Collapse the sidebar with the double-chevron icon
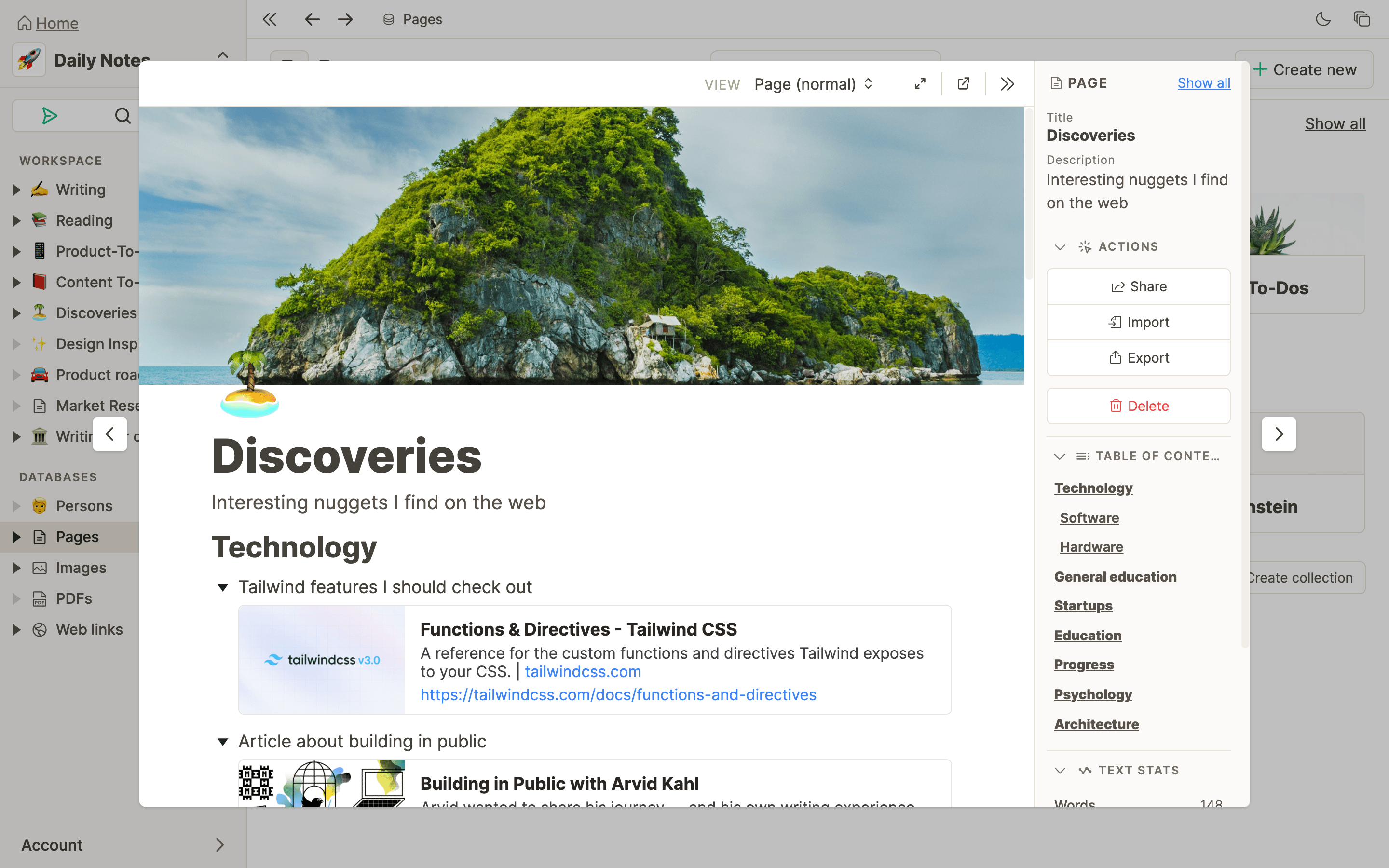Screen dimensions: 1389x868 click(269, 19)
